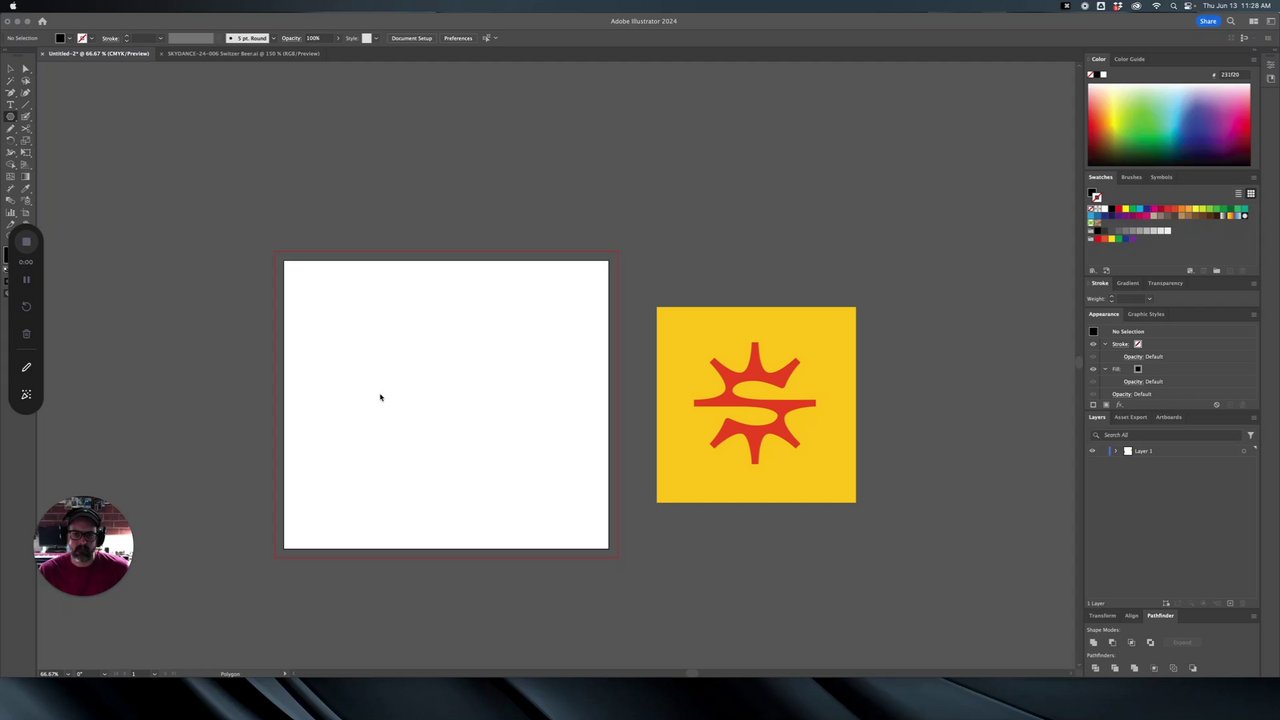The image size is (1280, 720).
Task: Toggle Stroke attribute visibility in Appearance
Action: pyautogui.click(x=1093, y=344)
